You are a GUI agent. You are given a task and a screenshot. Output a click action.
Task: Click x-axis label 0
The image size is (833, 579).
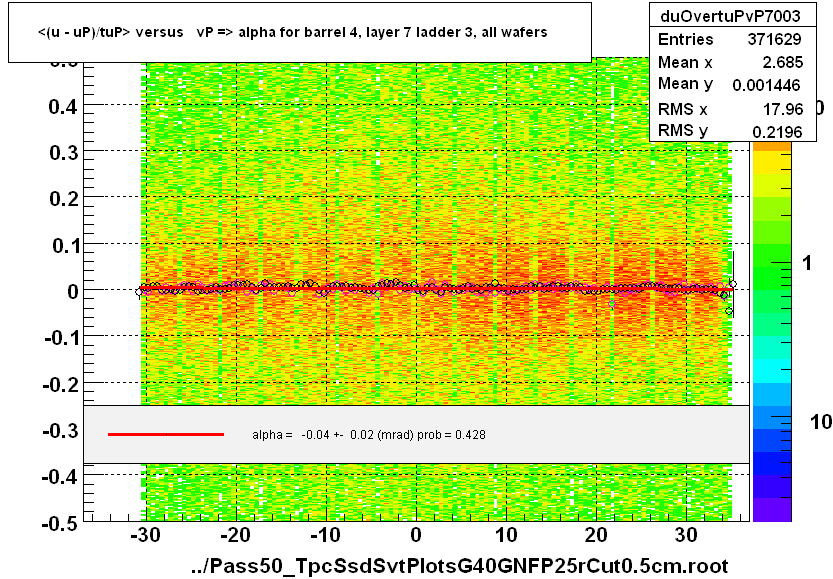pyautogui.click(x=416, y=535)
